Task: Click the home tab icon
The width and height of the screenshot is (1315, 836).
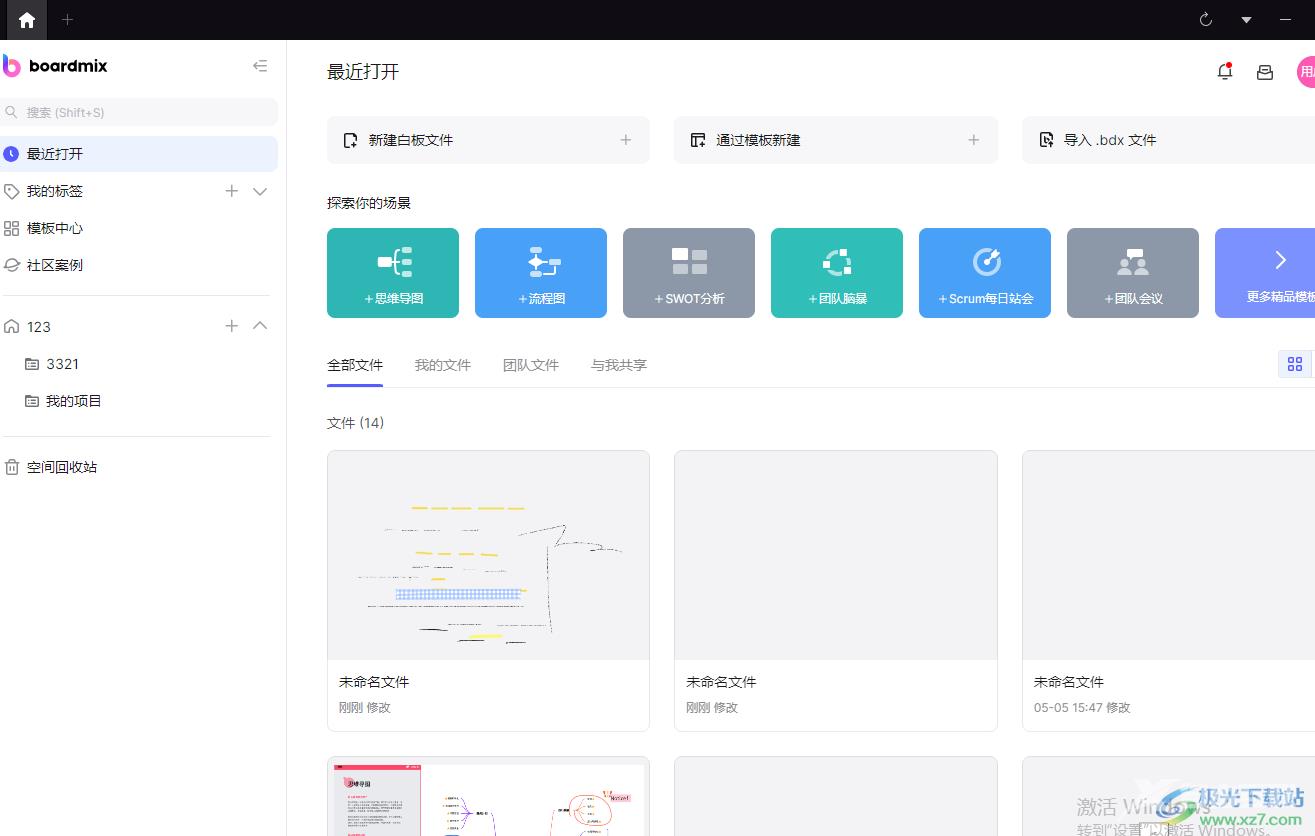Action: (27, 20)
